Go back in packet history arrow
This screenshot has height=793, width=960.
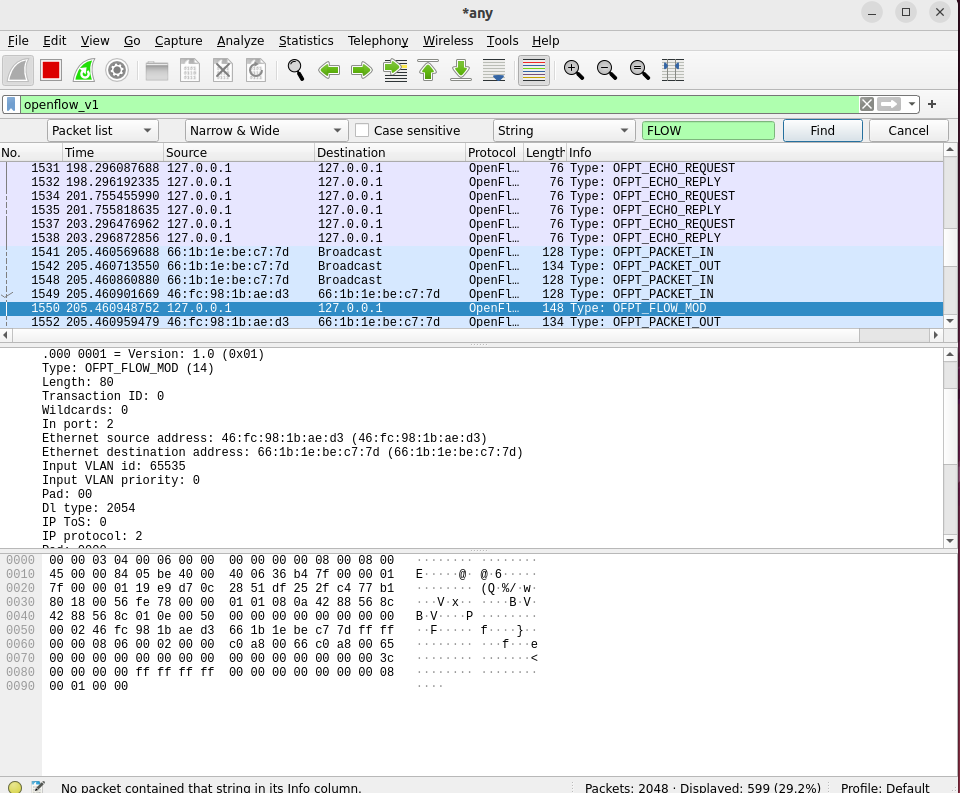329,70
